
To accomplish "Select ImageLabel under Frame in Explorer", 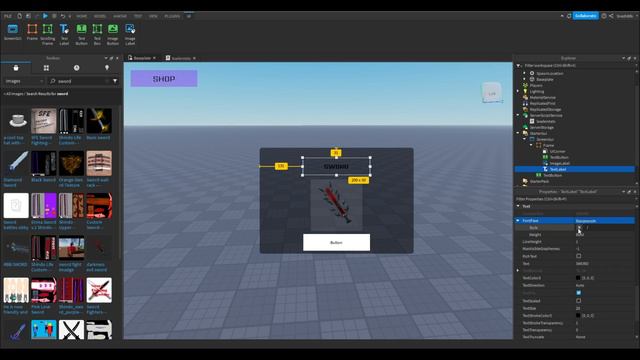I will (x=560, y=163).
